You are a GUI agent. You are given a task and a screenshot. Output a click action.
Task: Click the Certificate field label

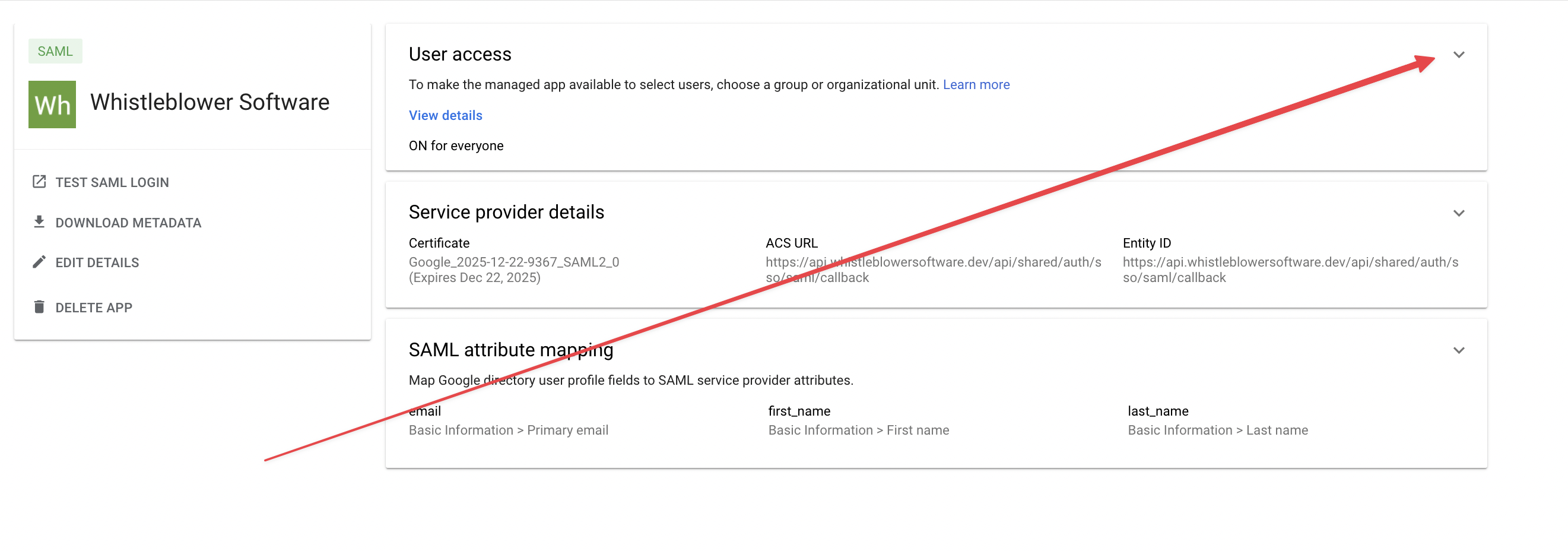click(439, 243)
